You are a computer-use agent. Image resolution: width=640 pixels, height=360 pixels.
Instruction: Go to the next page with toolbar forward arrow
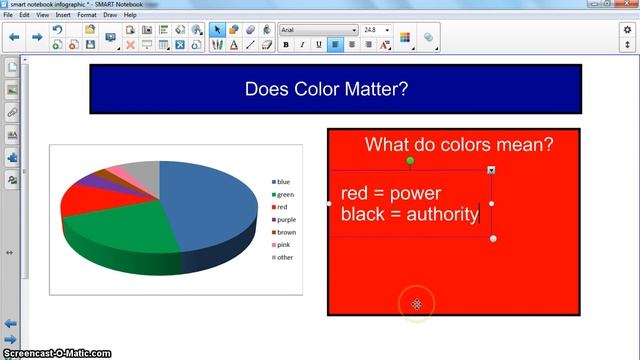[x=37, y=37]
